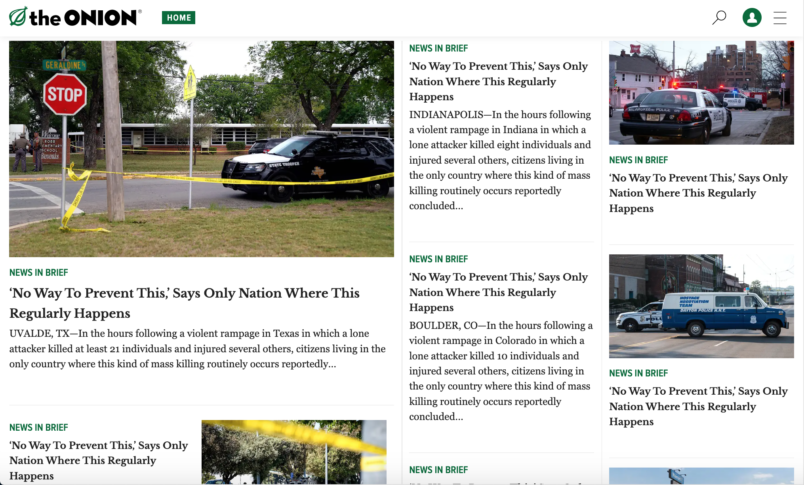Click the green HOME button
Screen dimensions: 804x485
click(x=178, y=18)
